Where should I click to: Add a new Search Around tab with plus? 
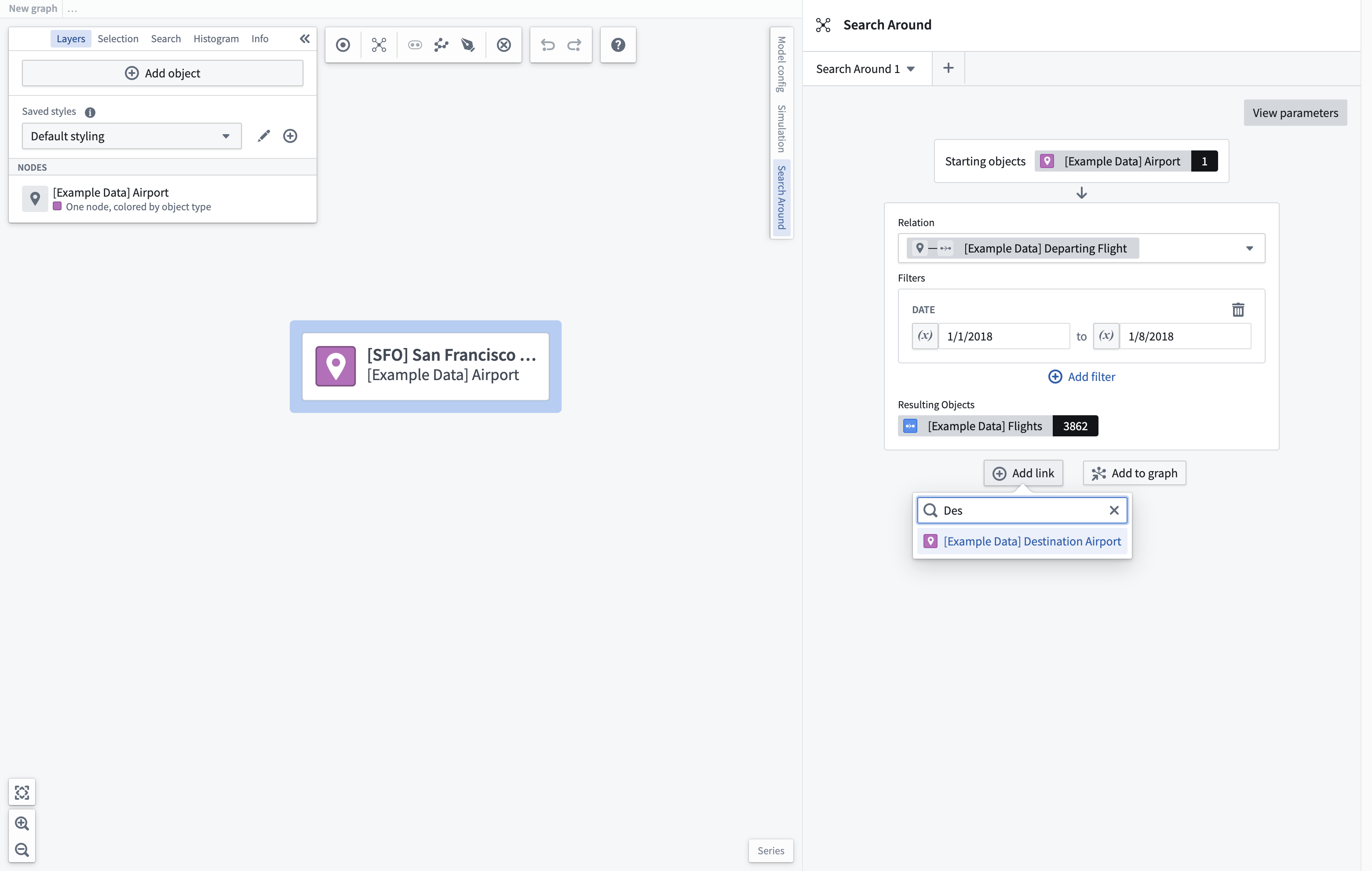coord(948,68)
